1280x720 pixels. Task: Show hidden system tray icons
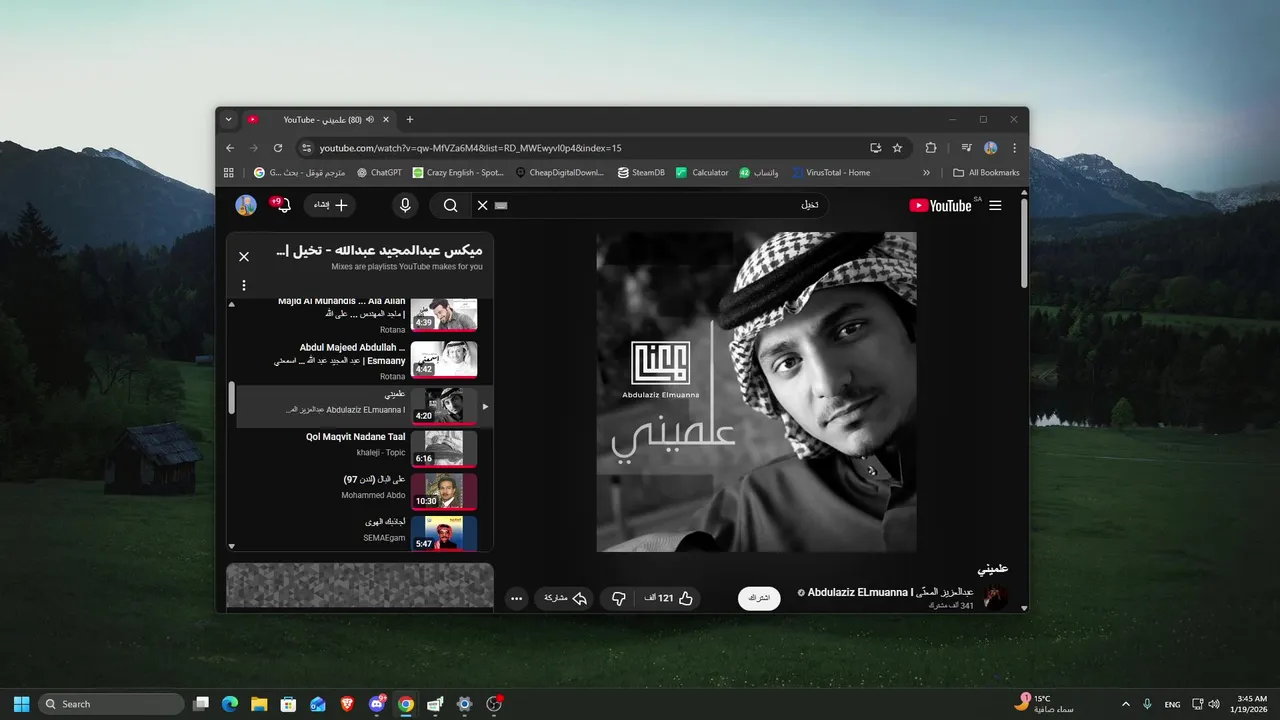1126,704
